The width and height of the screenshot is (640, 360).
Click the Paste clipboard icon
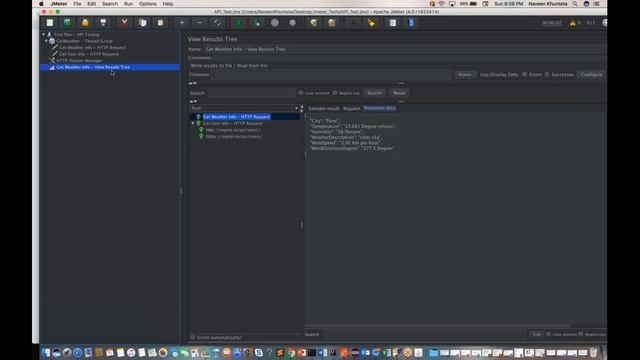click(x=160, y=23)
